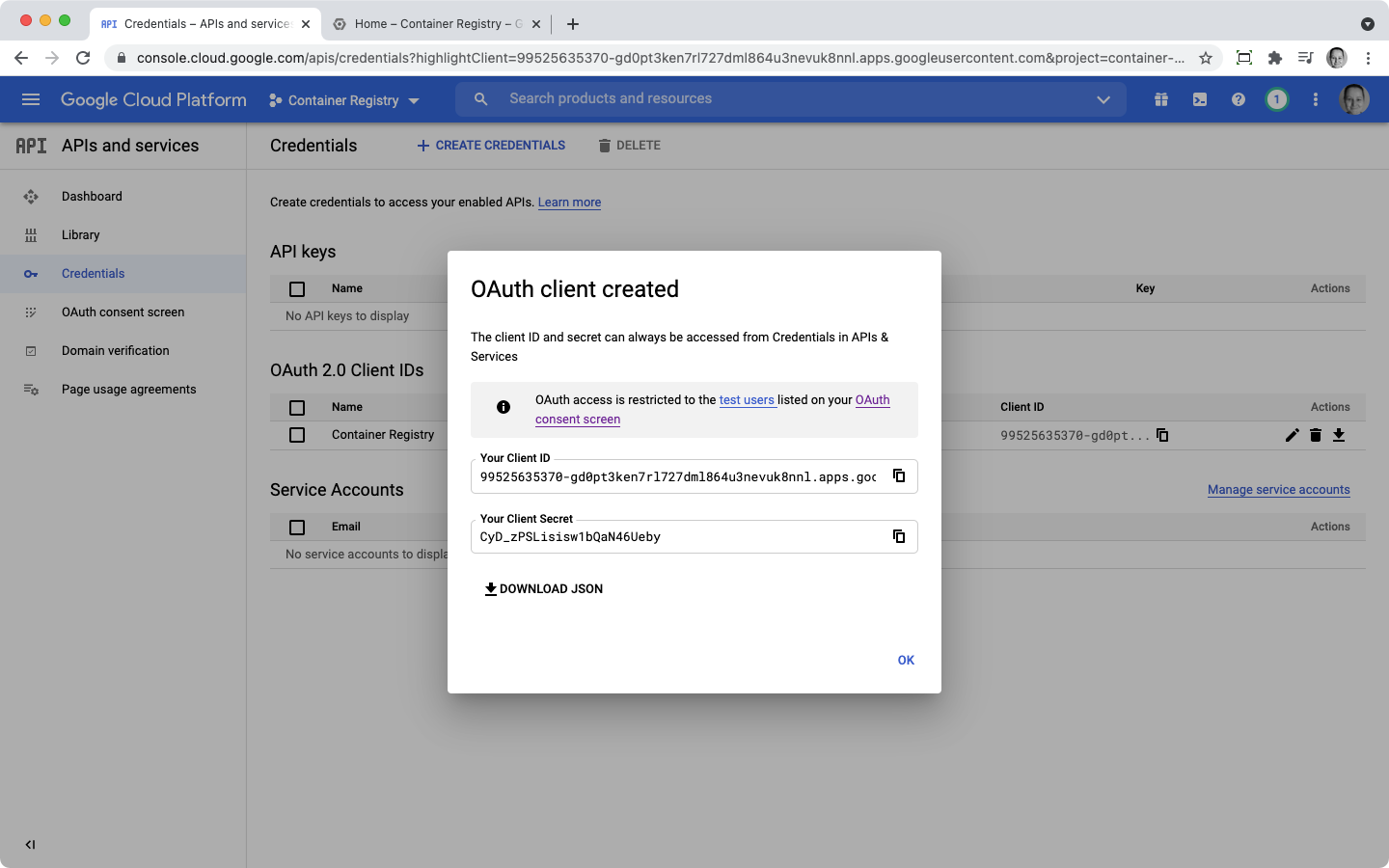
Task: Toggle the OAuth Client IDs select-all checkbox
Action: coord(297,408)
